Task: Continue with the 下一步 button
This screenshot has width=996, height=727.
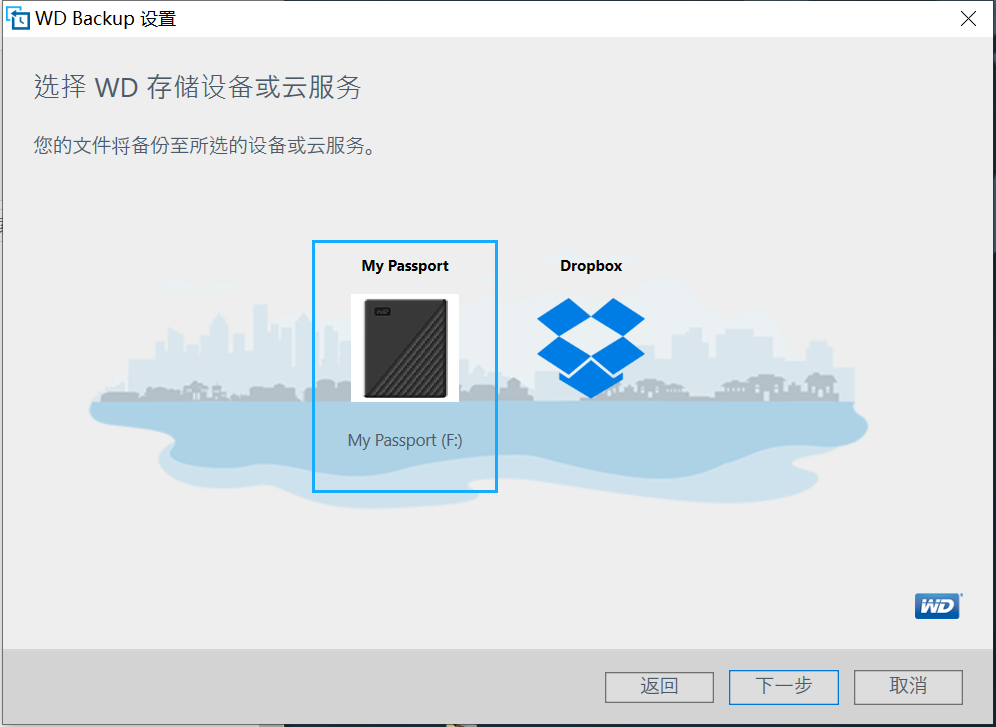Action: [x=783, y=687]
